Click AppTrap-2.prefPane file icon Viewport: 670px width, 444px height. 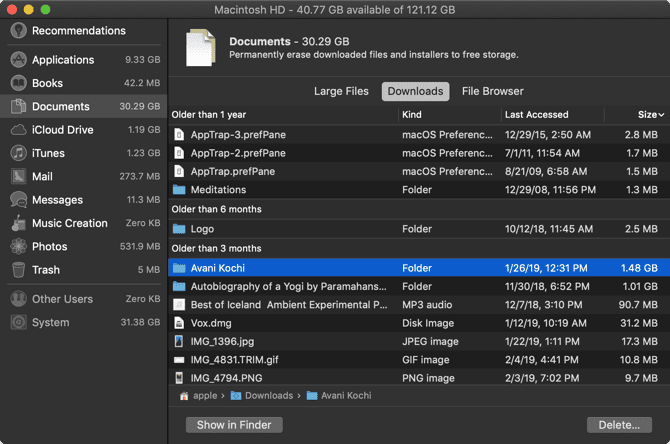pos(179,153)
